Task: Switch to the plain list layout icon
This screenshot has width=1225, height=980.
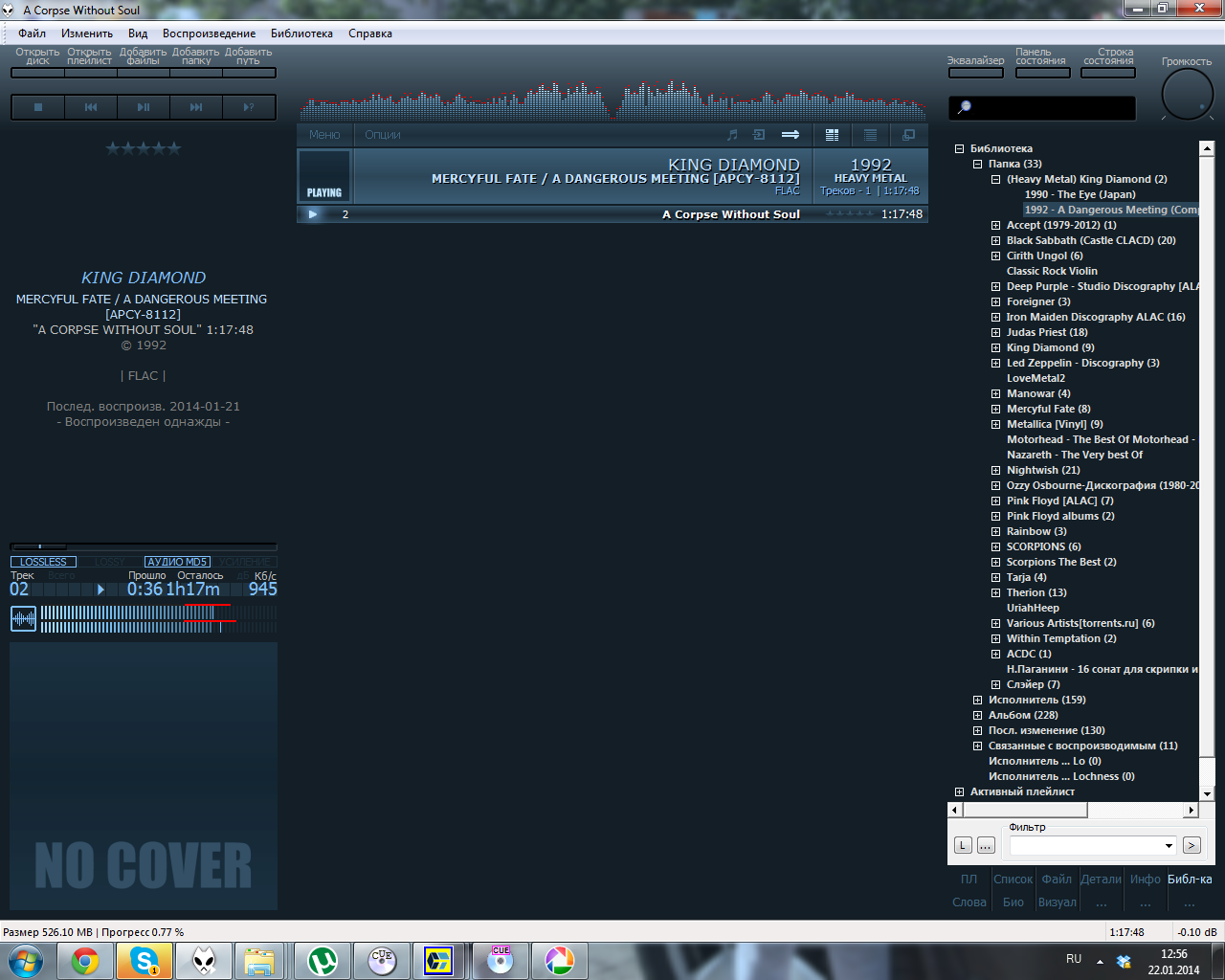Action: (870, 135)
